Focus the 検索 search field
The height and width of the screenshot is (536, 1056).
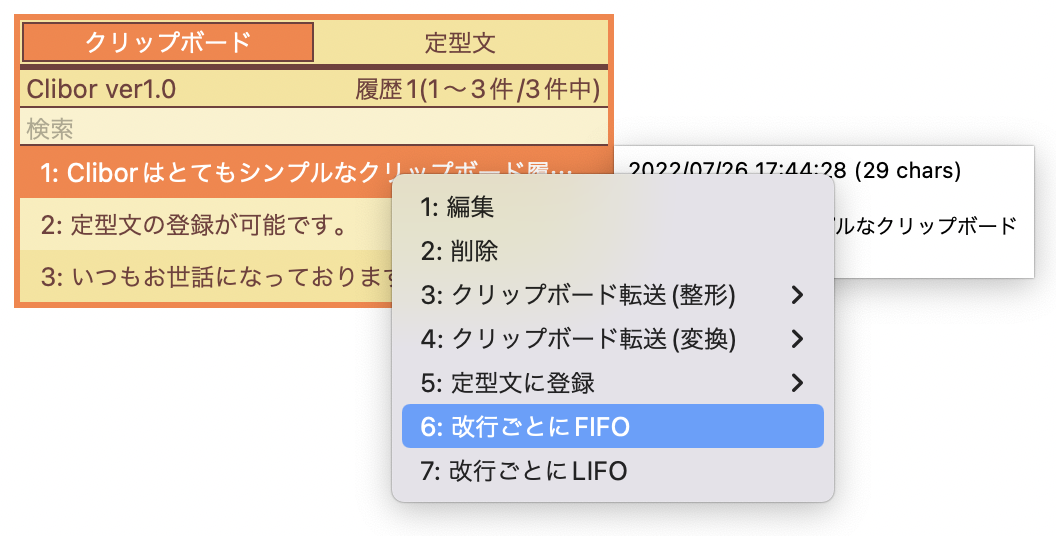click(x=314, y=129)
